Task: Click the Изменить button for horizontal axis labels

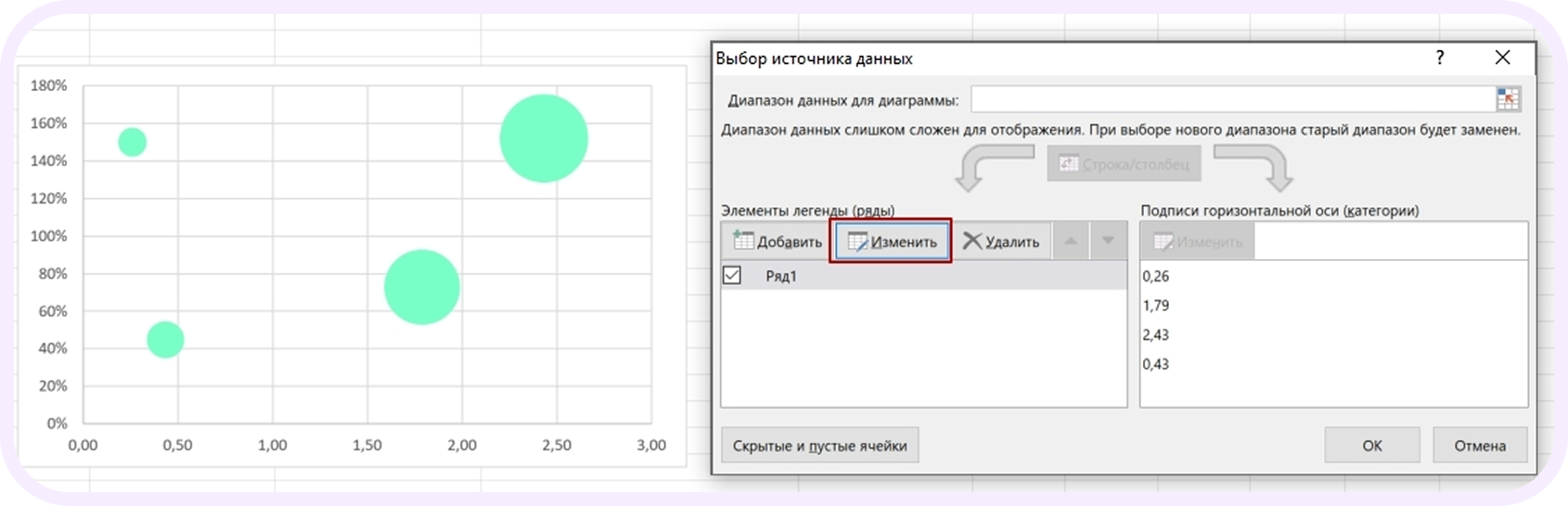Action: [x=1198, y=241]
